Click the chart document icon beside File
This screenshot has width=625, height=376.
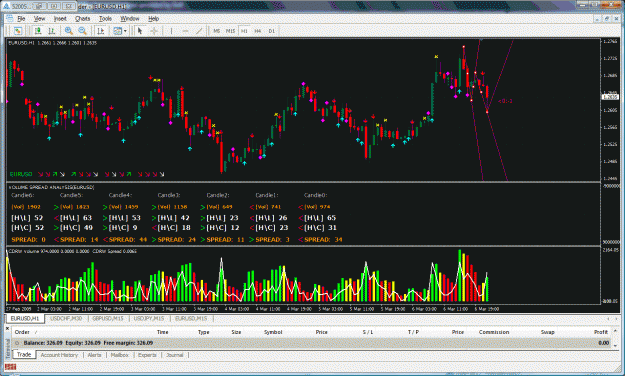[9, 19]
